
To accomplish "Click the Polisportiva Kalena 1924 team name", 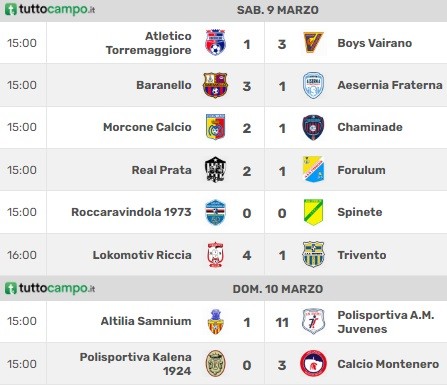I will 136,364.
